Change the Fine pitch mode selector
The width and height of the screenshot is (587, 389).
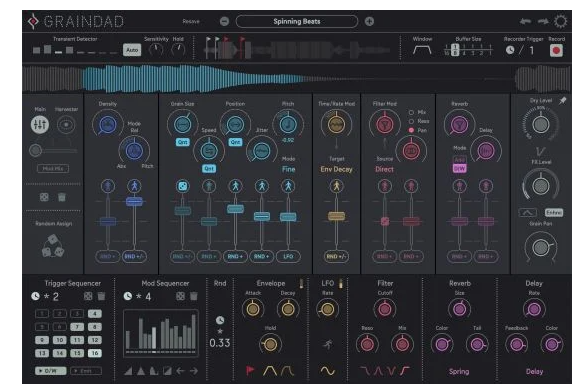pos(288,169)
